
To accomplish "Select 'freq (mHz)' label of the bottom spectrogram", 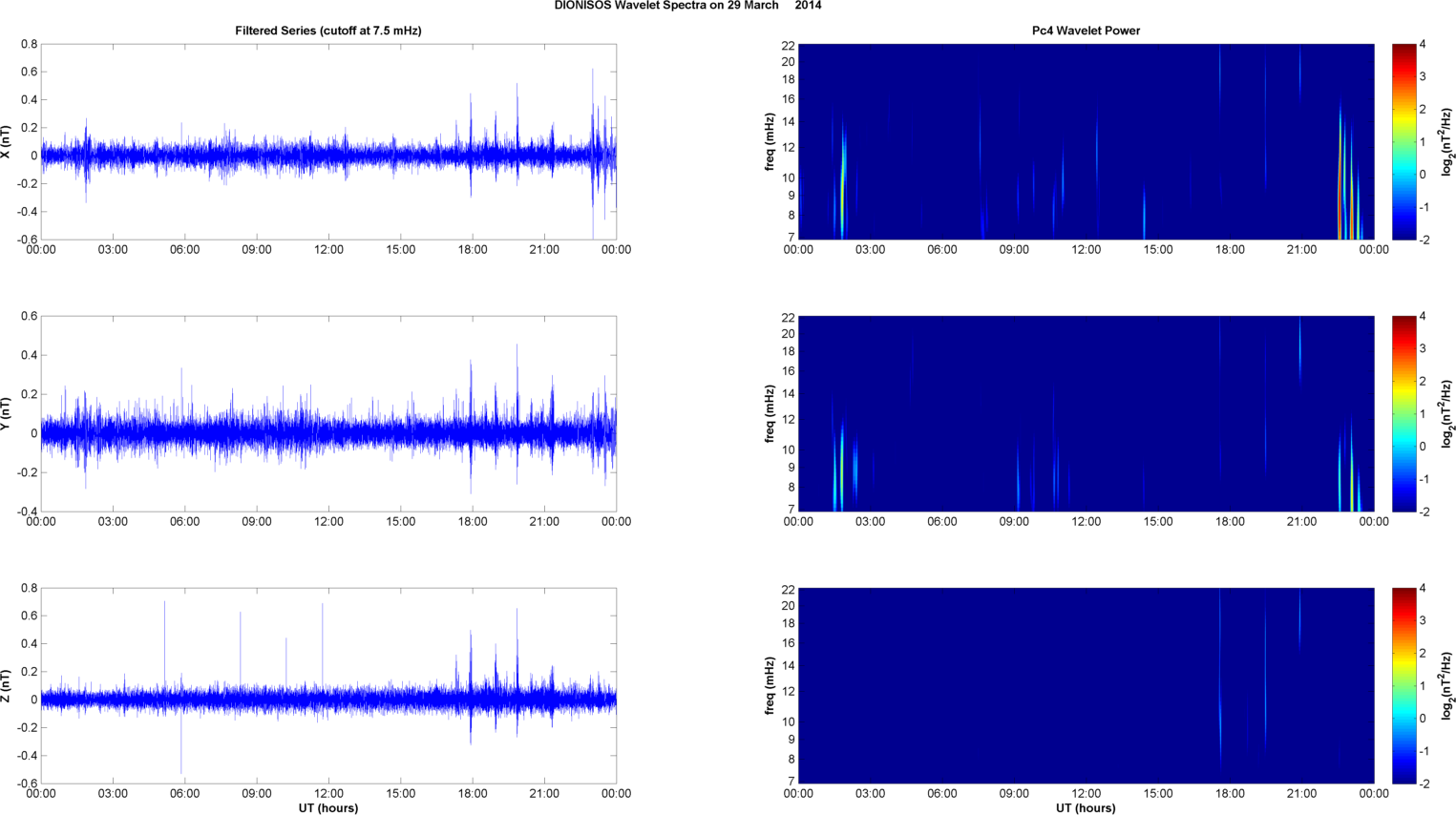I will tap(770, 685).
